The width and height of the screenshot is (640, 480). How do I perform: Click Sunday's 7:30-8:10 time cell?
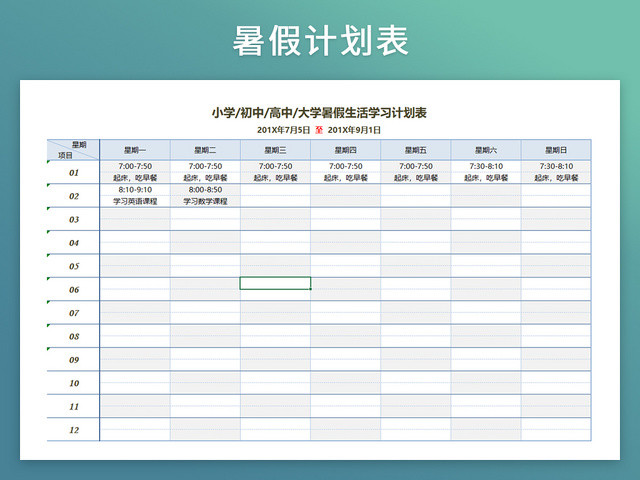[556, 166]
